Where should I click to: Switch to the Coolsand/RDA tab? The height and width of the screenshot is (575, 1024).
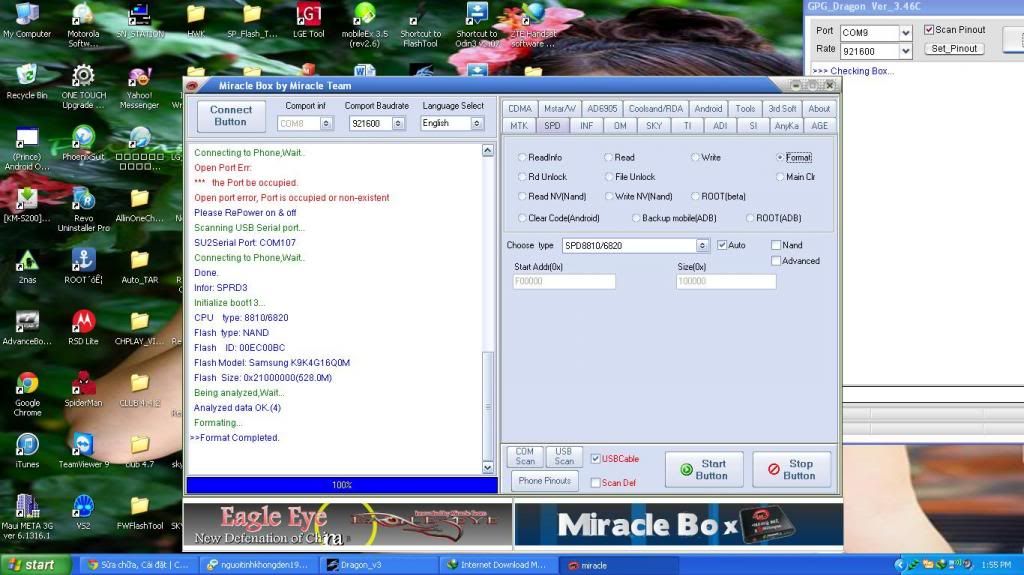656,108
